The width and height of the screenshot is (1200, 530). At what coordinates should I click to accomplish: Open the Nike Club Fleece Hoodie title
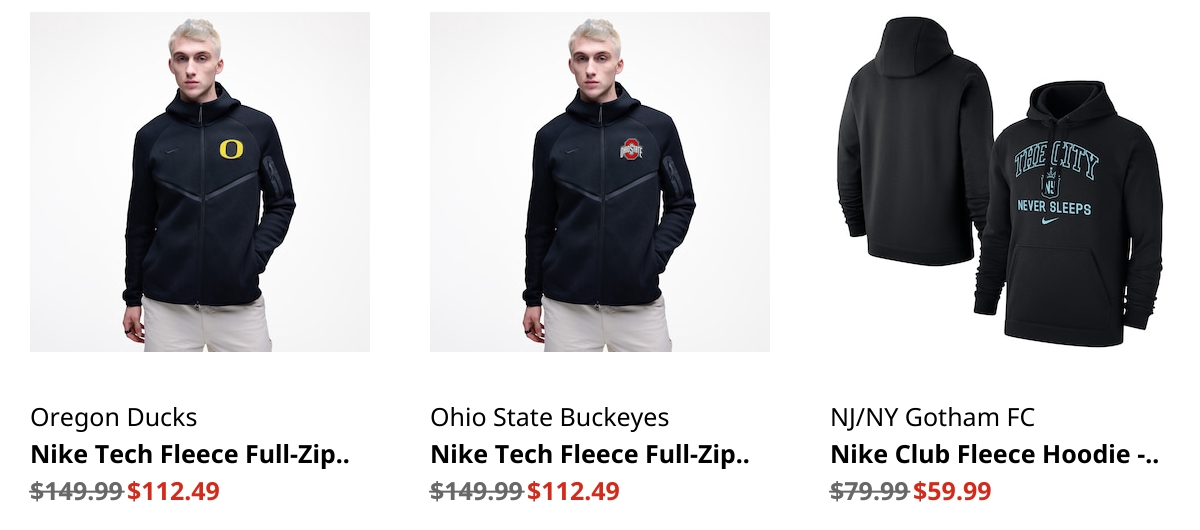click(x=994, y=455)
